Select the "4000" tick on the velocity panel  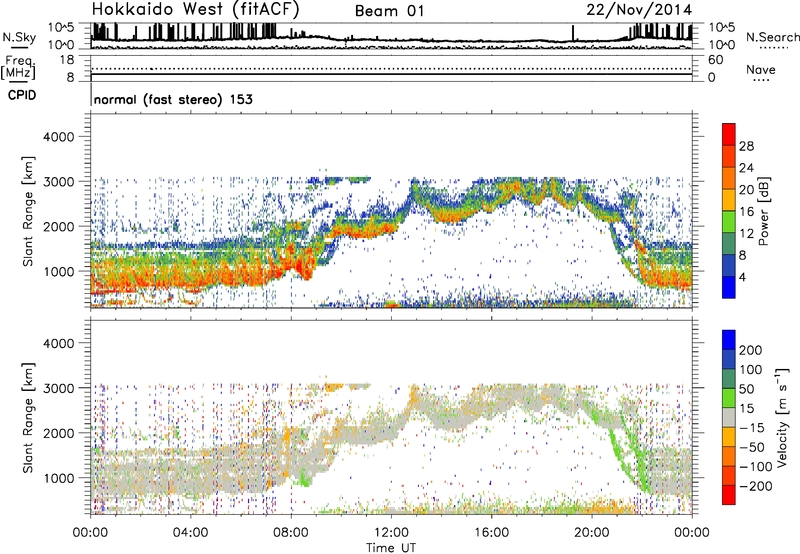(58, 343)
